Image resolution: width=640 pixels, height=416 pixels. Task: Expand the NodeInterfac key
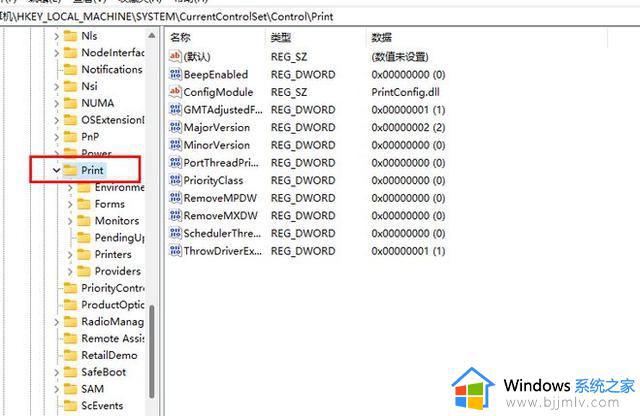point(56,53)
